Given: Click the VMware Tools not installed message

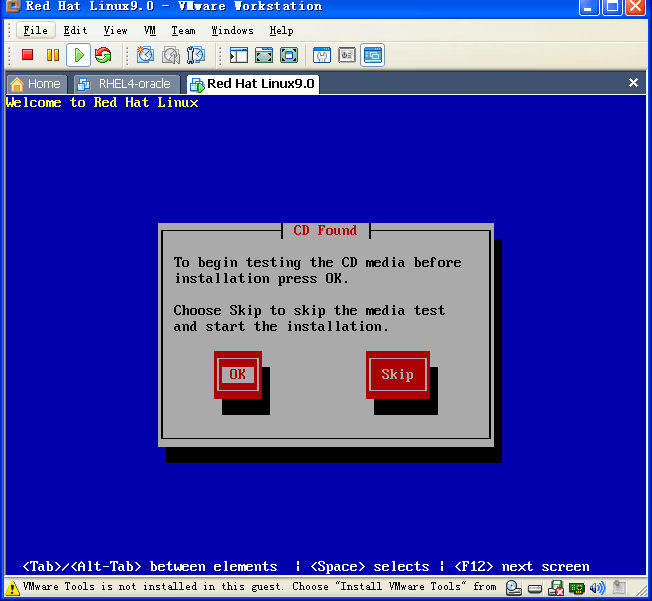Looking at the screenshot, I should coord(259,586).
